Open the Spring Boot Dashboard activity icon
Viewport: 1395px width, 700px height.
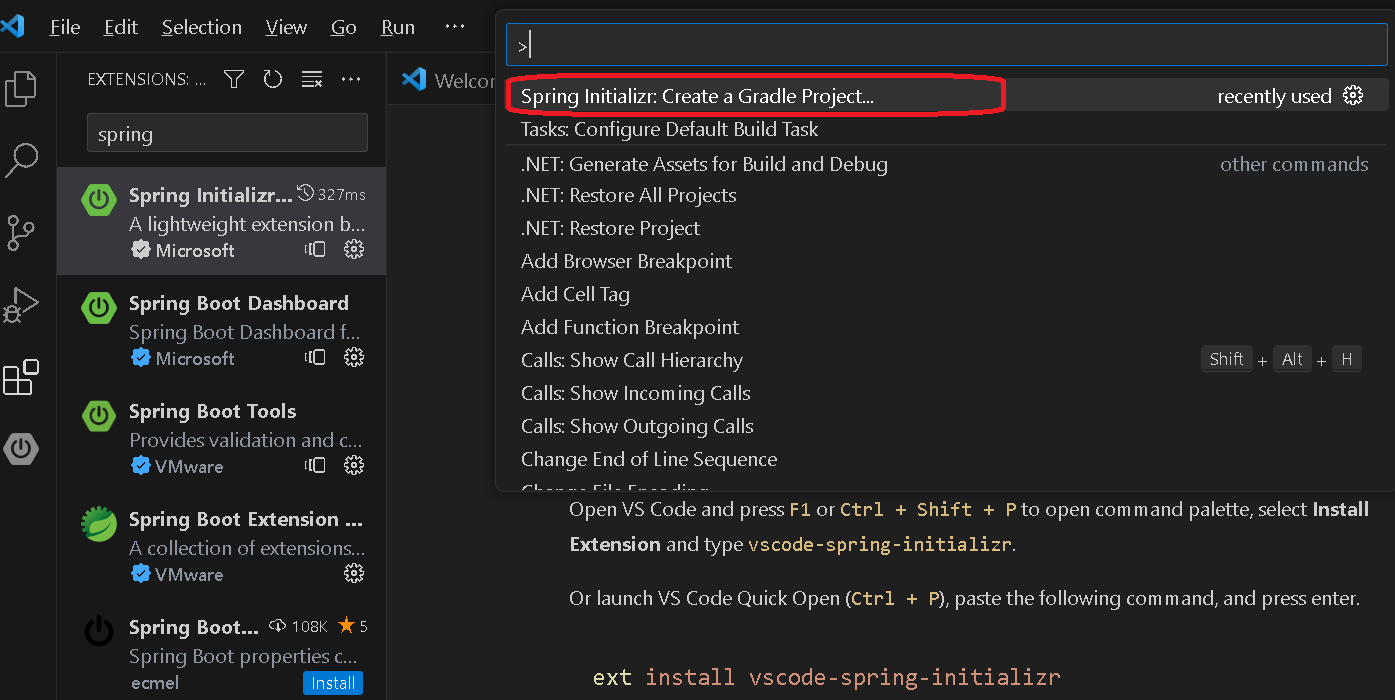click(x=21, y=449)
